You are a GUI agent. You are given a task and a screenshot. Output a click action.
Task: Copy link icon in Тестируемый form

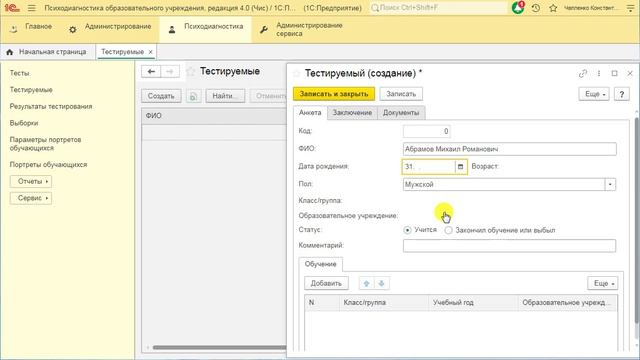[x=582, y=73]
